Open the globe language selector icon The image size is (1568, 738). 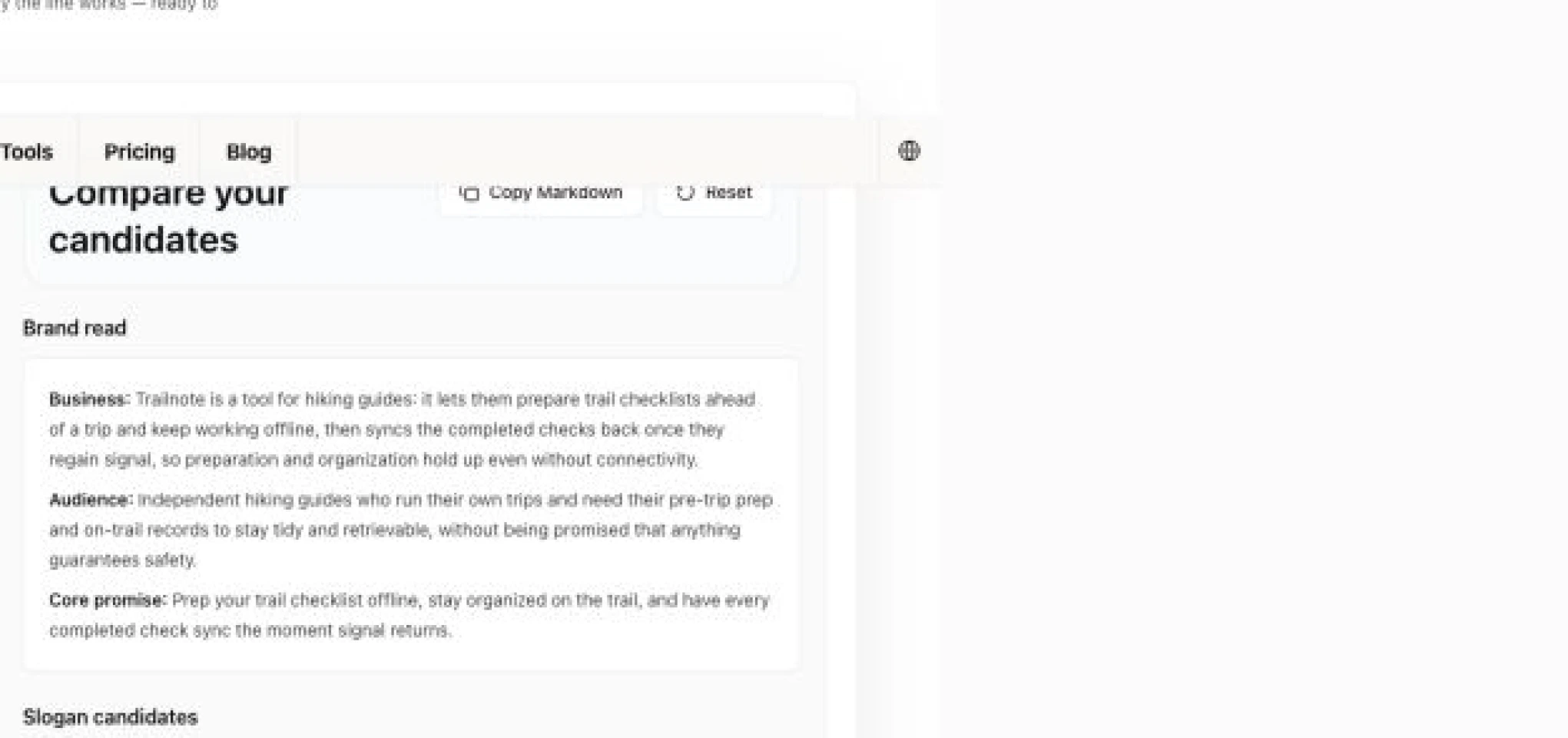coord(909,151)
